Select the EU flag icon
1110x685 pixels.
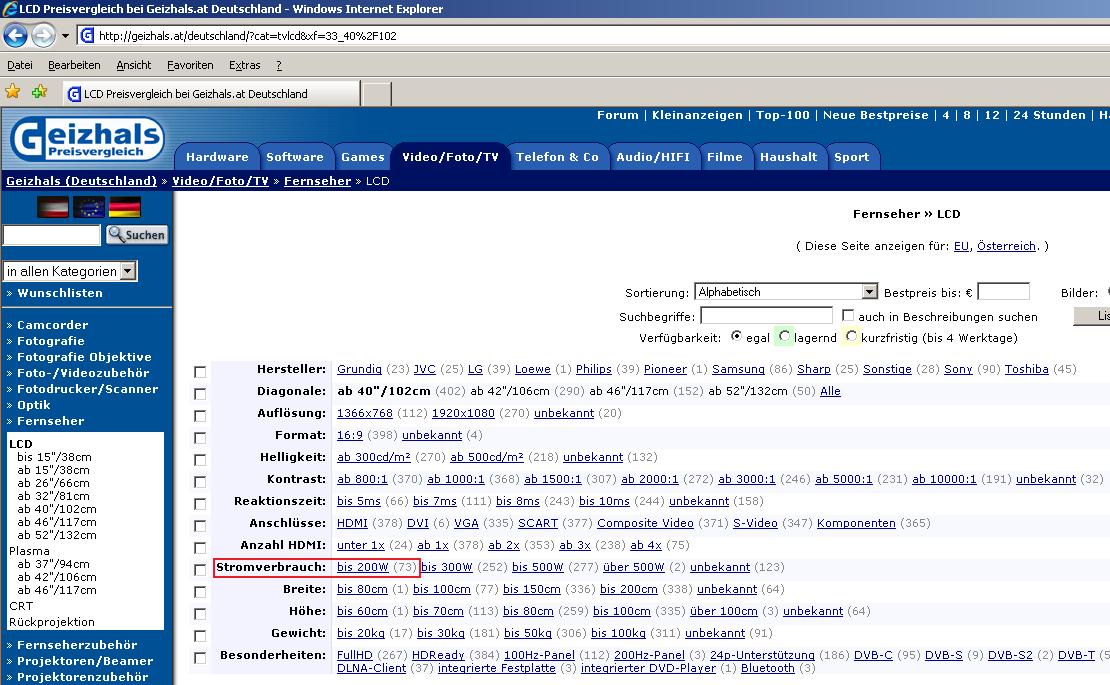pyautogui.click(x=88, y=207)
